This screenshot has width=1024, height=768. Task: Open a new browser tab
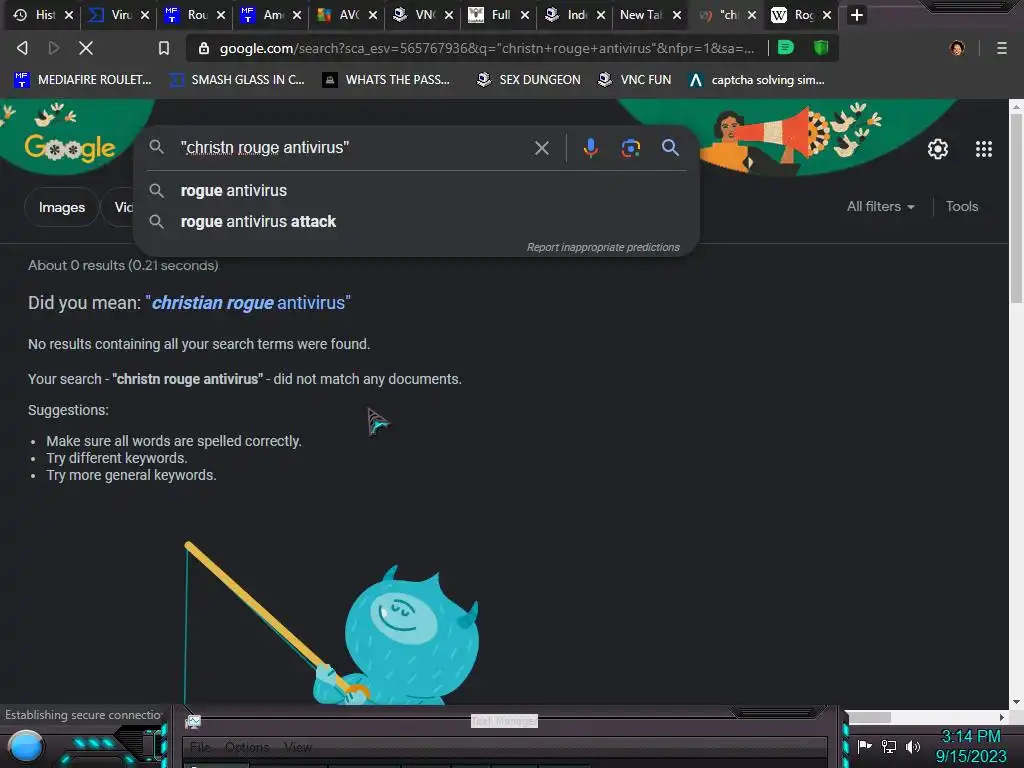pos(857,14)
